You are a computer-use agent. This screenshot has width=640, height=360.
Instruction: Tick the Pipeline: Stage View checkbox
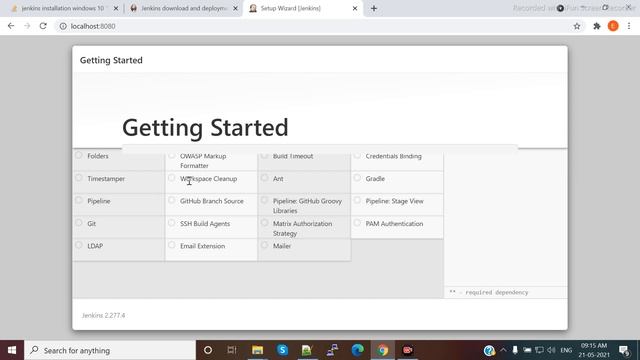click(357, 200)
